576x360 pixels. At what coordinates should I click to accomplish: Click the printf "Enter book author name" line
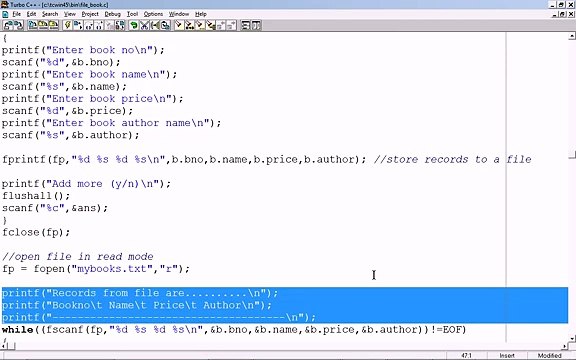coord(111,123)
